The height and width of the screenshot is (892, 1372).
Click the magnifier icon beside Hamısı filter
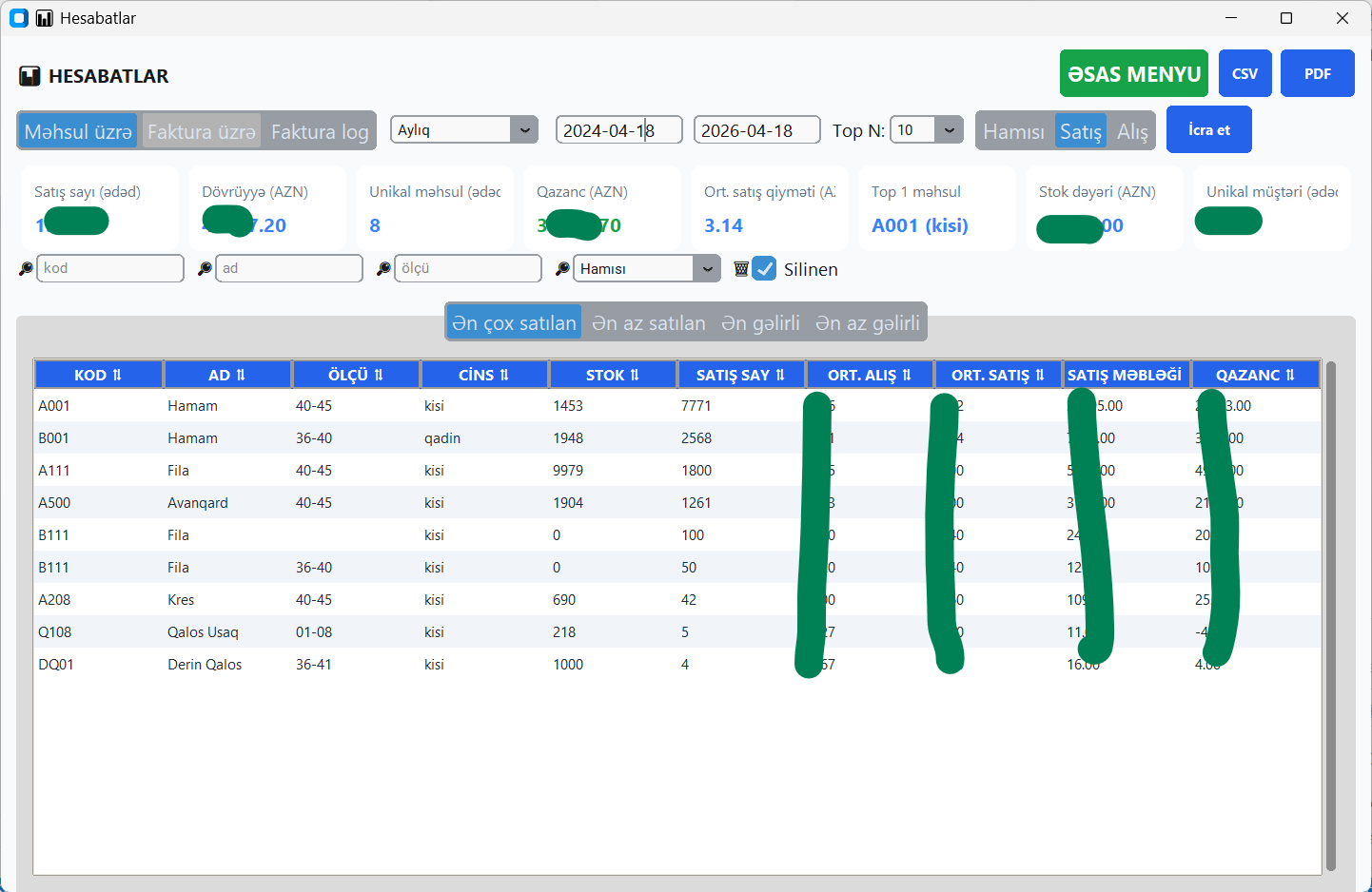[x=562, y=269]
